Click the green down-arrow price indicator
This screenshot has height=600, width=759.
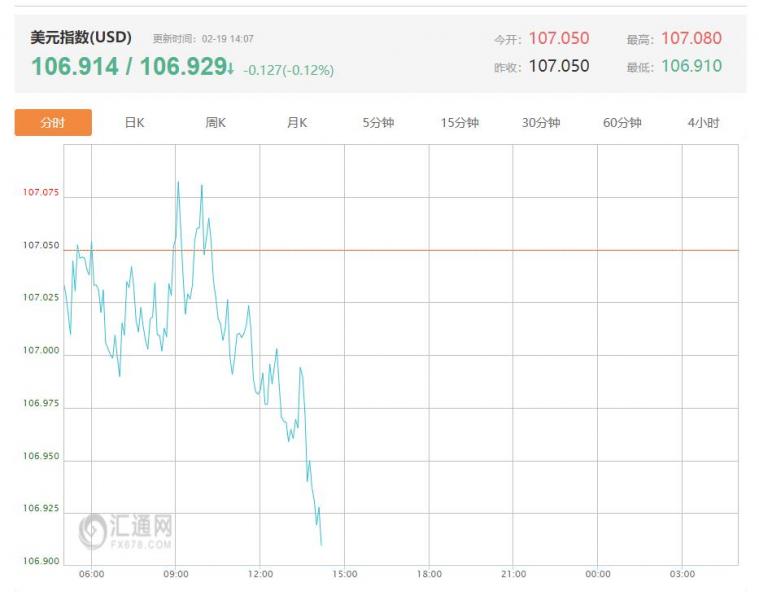tap(230, 69)
